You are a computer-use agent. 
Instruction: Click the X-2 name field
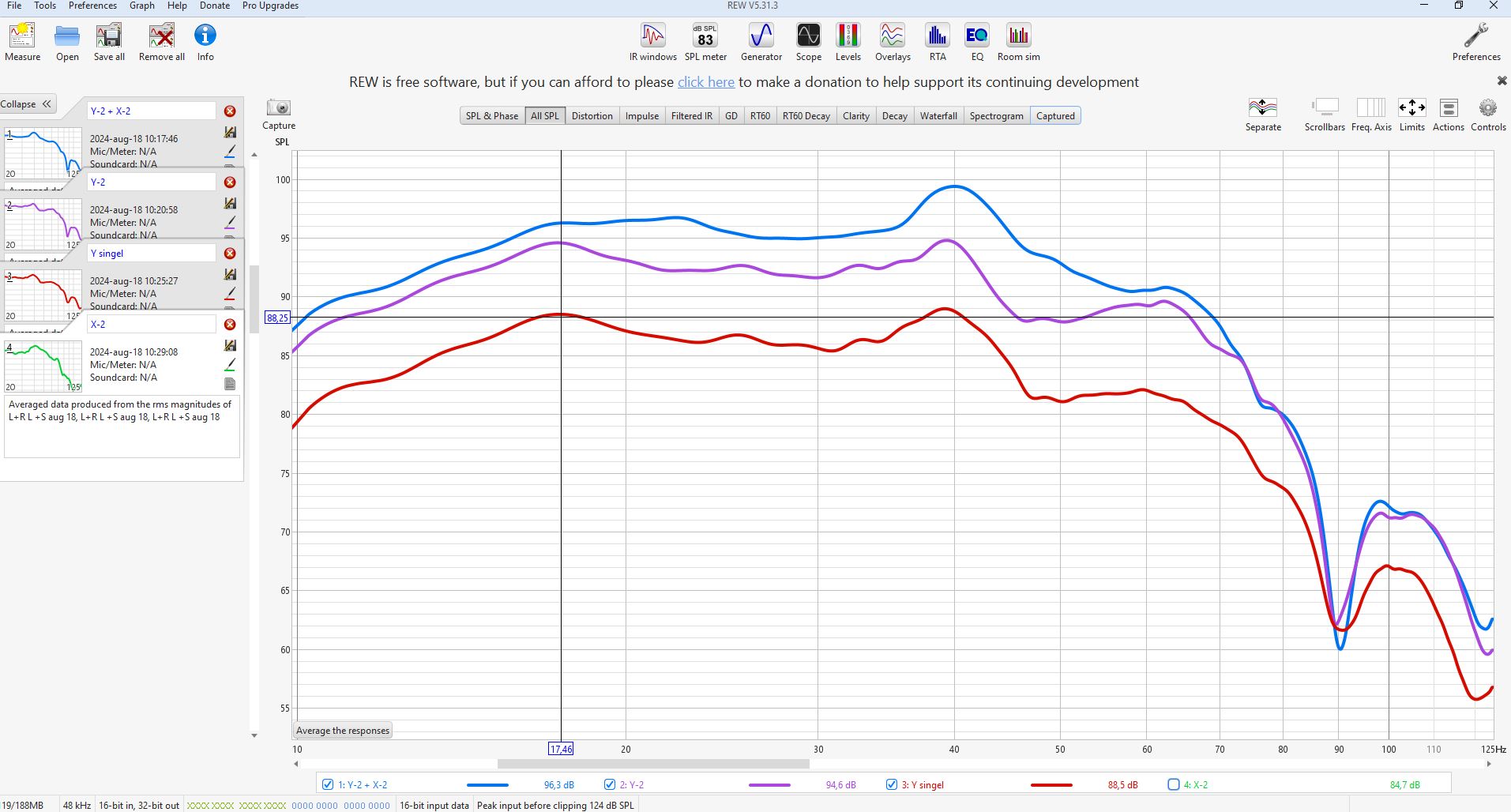coord(151,325)
